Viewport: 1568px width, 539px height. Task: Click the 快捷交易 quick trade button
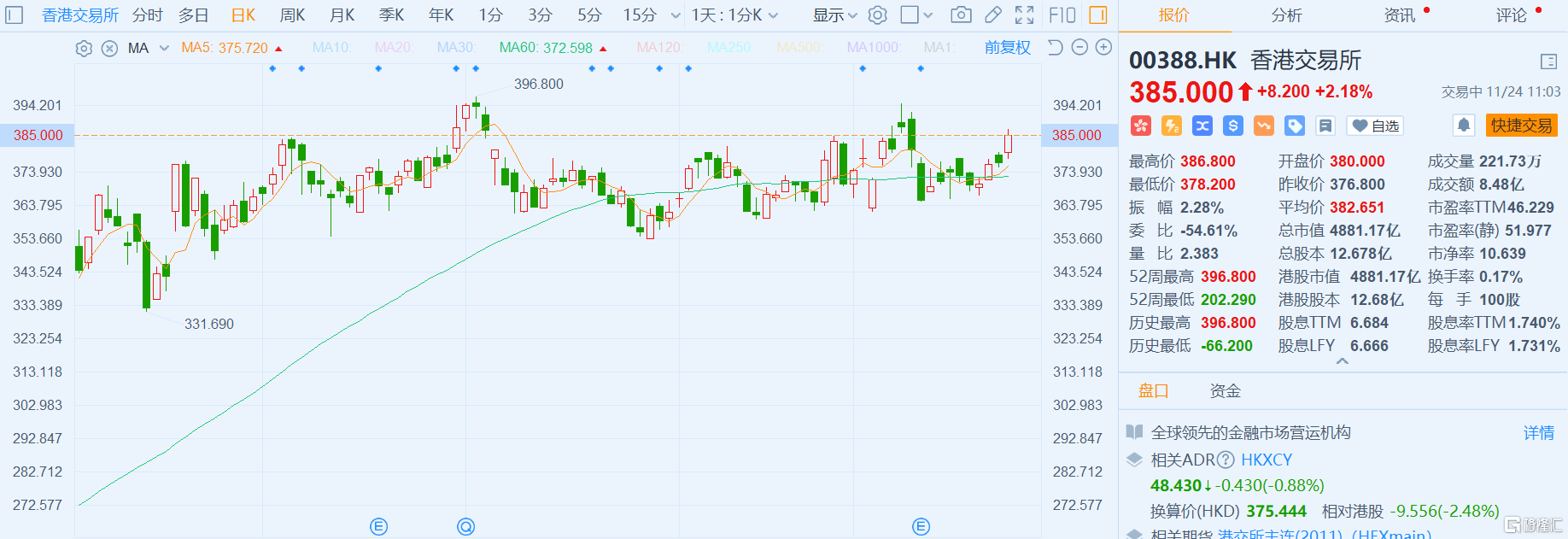click(x=1521, y=126)
